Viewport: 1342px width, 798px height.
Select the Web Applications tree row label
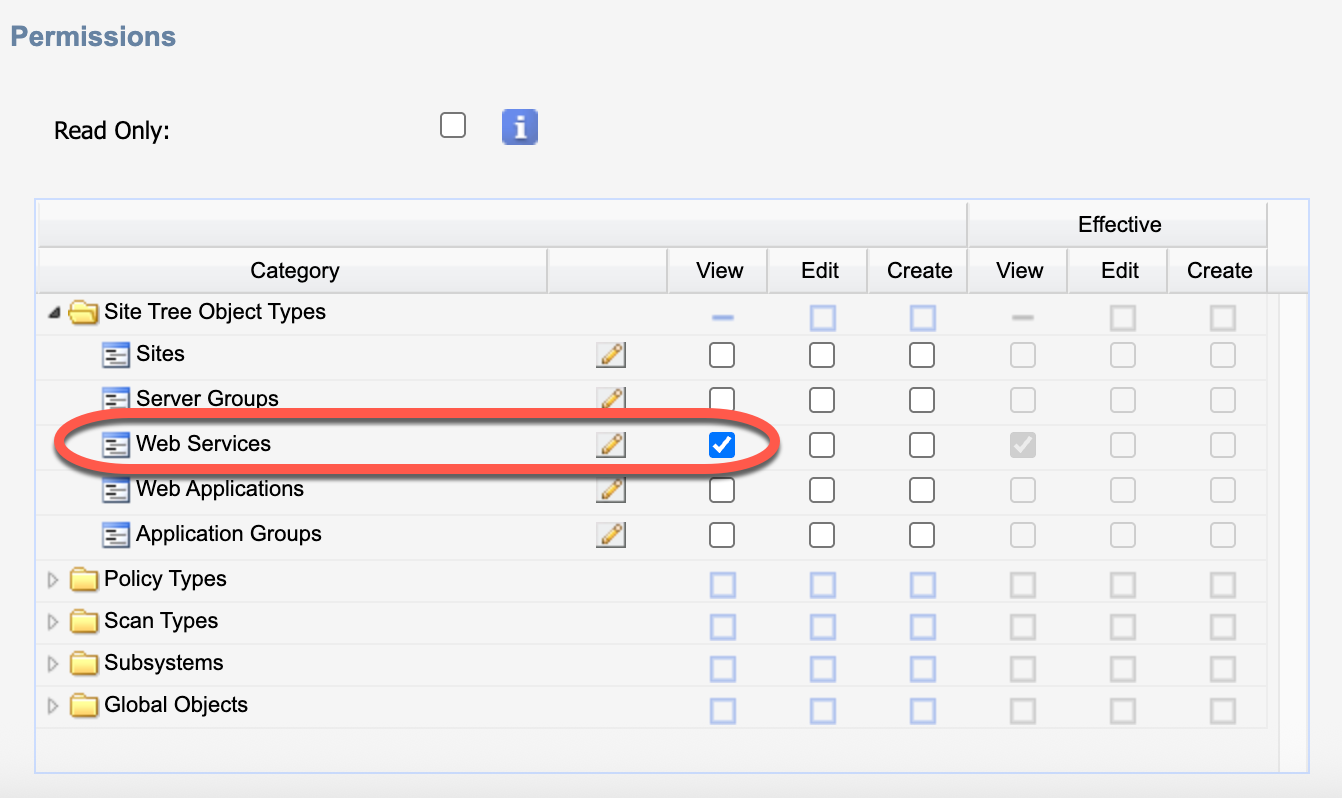(219, 489)
